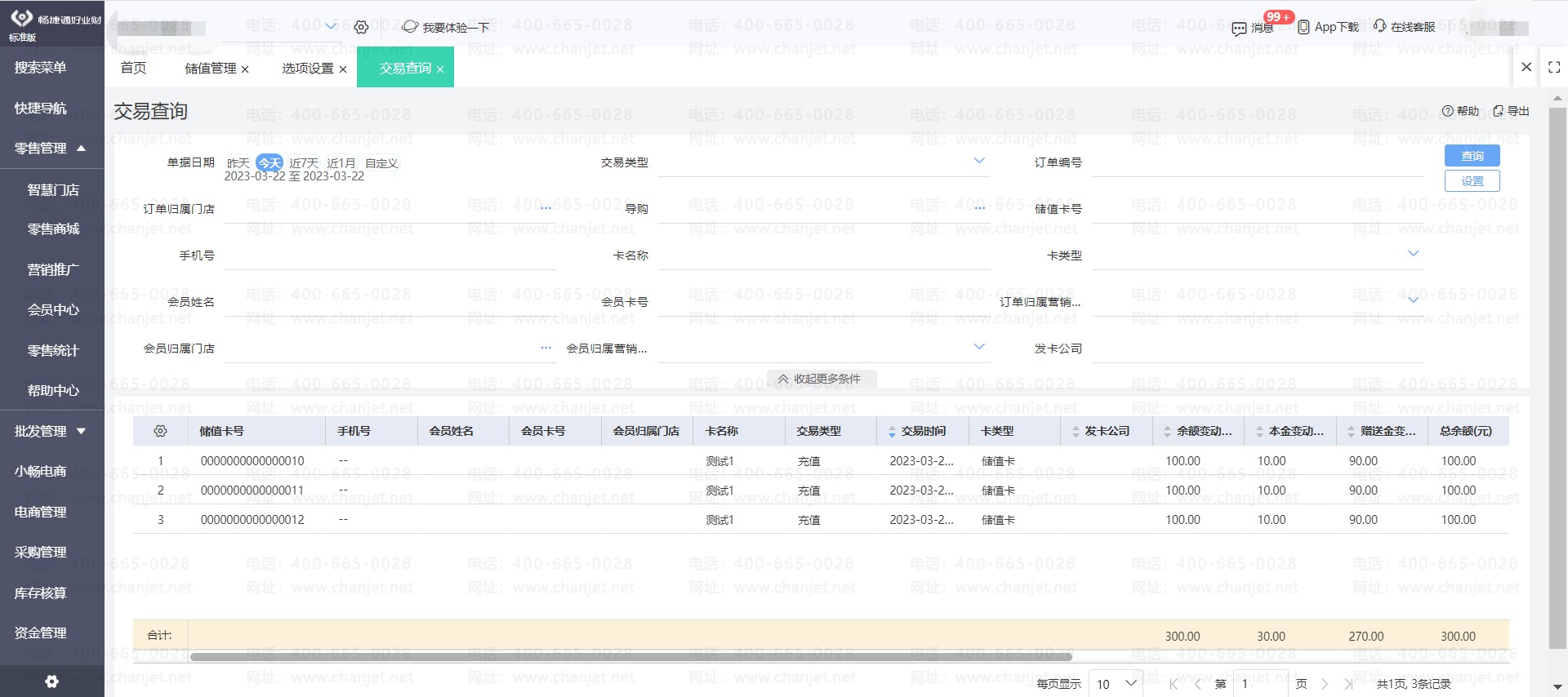Sort by 本金变动 column
This screenshot has height=697, width=1568.
tap(1259, 432)
